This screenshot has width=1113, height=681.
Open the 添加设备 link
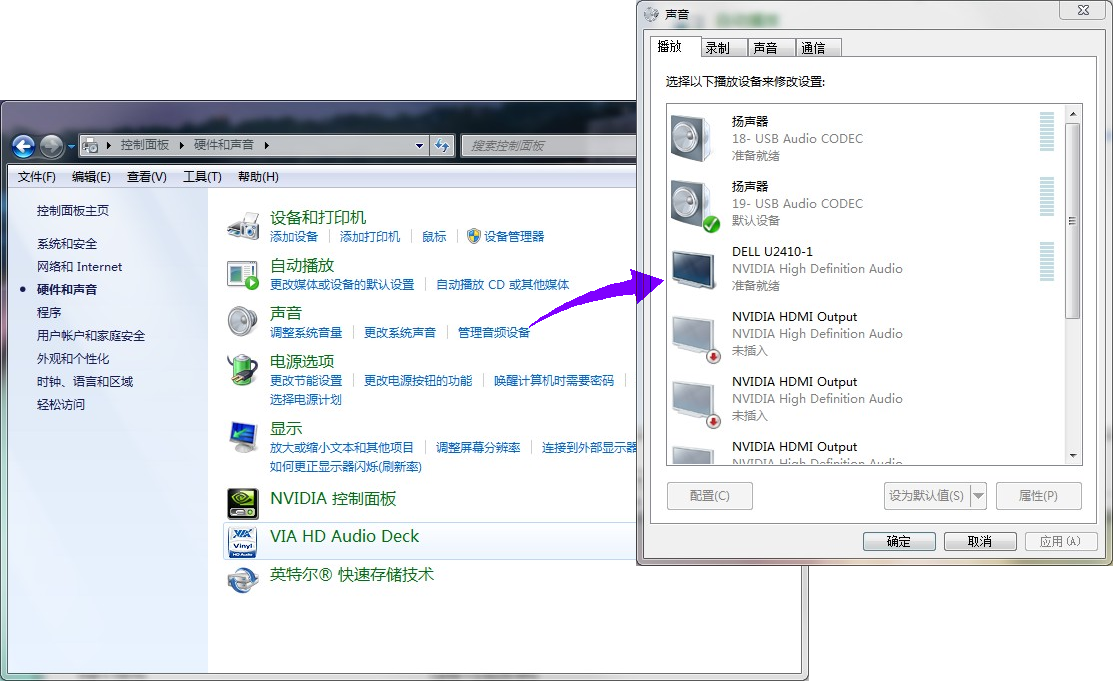(x=294, y=236)
